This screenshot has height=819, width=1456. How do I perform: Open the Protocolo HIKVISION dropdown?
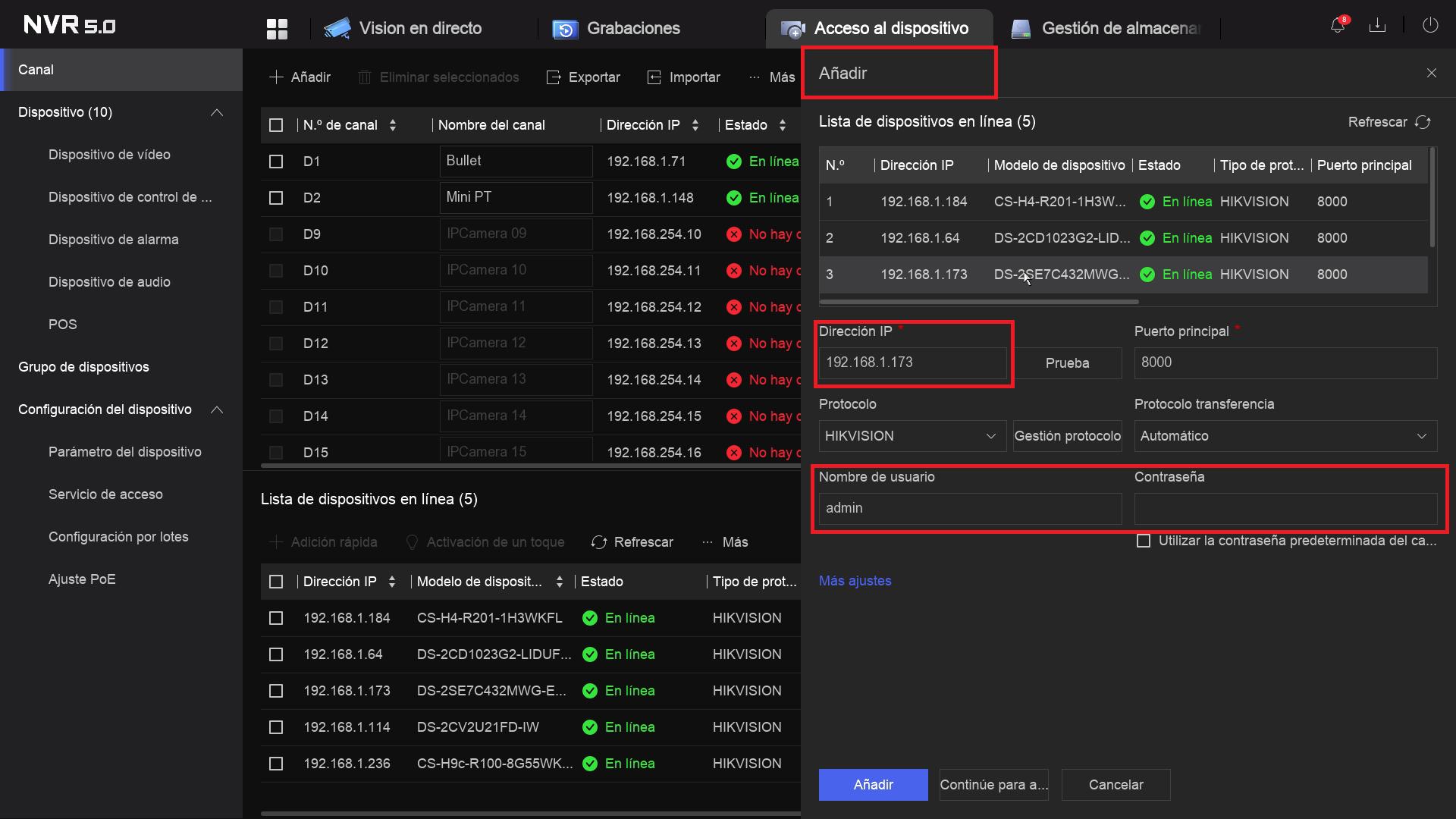point(912,436)
